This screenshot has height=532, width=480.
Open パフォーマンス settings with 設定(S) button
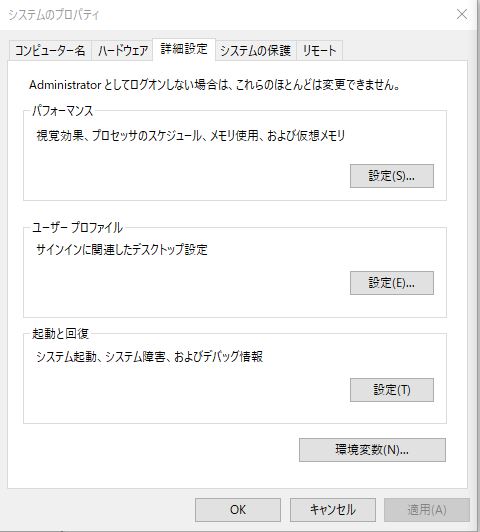pyautogui.click(x=392, y=176)
